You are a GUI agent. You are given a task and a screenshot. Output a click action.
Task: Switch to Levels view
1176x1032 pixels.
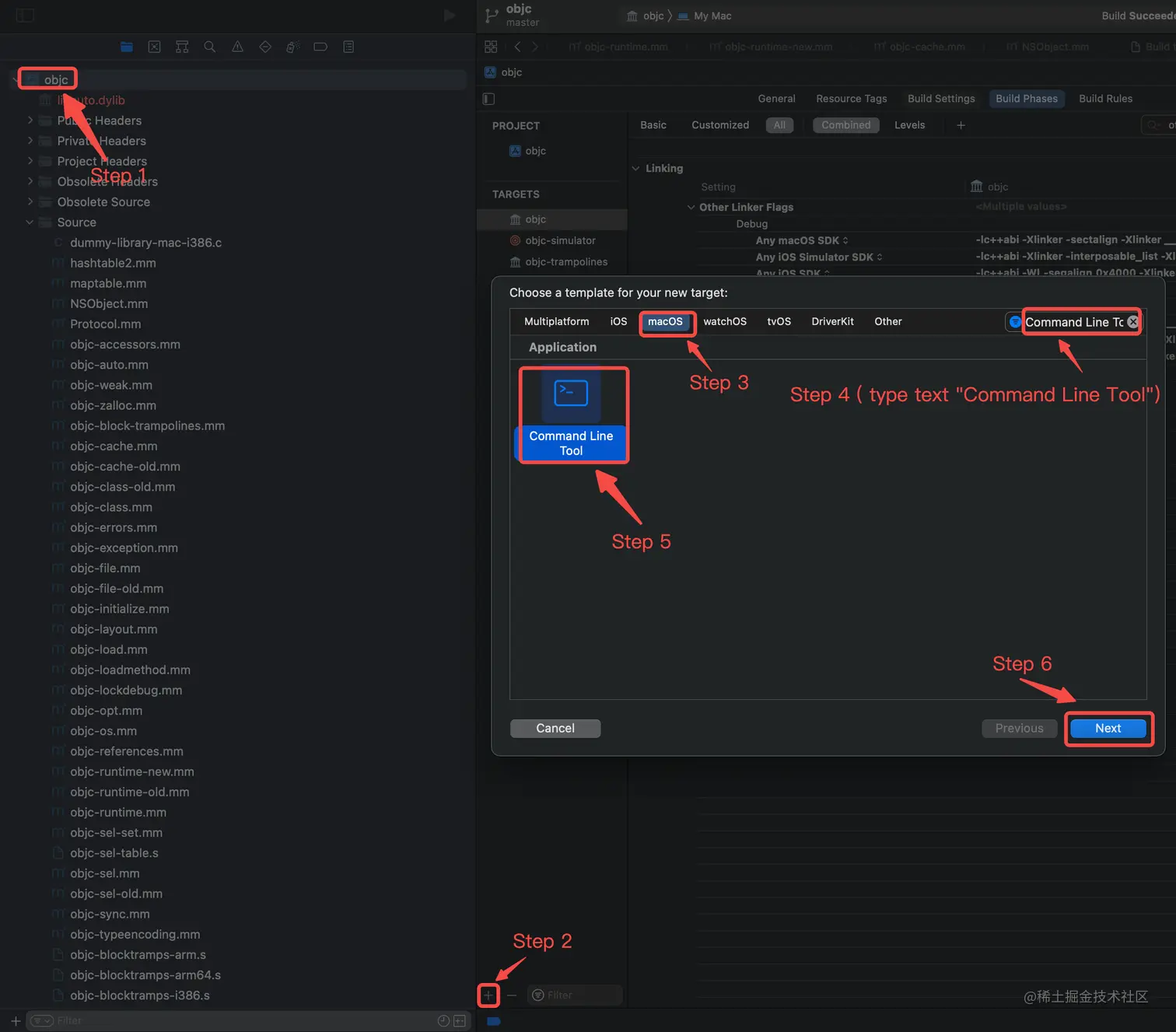tap(910, 125)
